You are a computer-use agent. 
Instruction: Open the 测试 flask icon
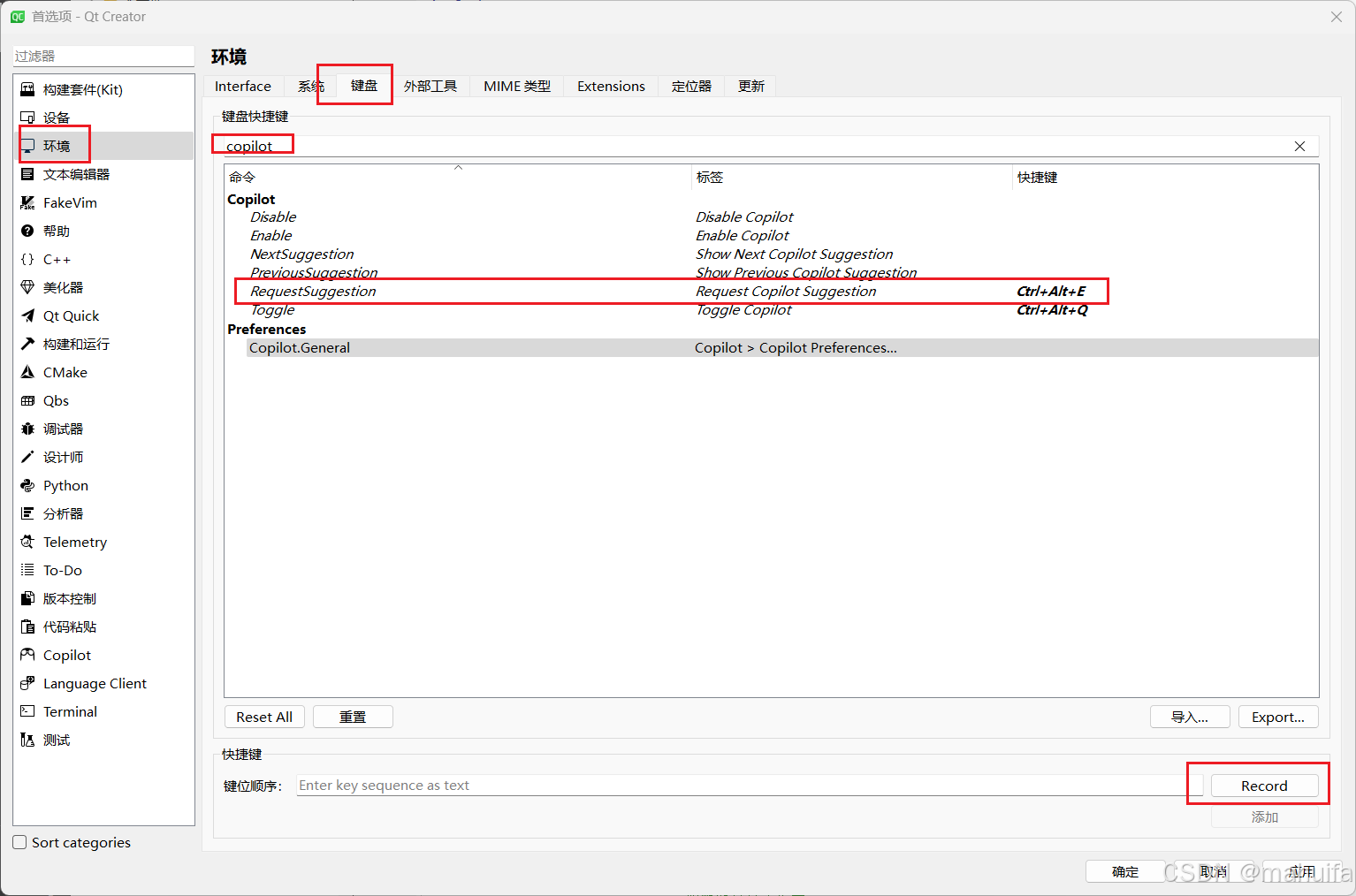pos(27,740)
